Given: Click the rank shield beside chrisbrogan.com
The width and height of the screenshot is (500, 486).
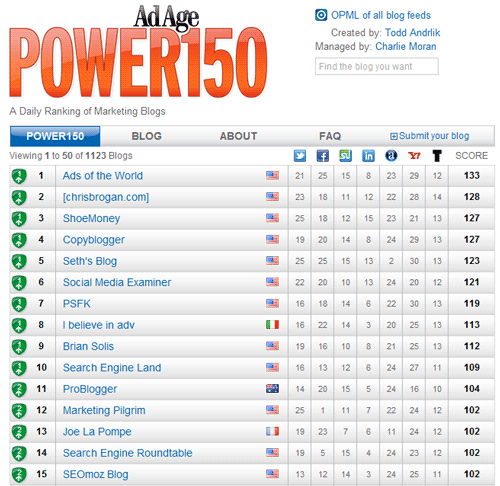Looking at the screenshot, I should (x=19, y=198).
